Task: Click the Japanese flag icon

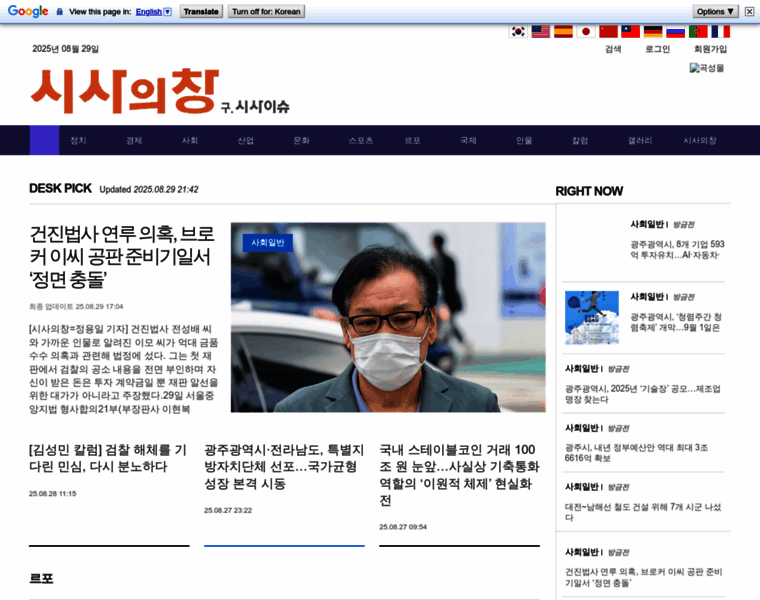Action: pos(586,31)
